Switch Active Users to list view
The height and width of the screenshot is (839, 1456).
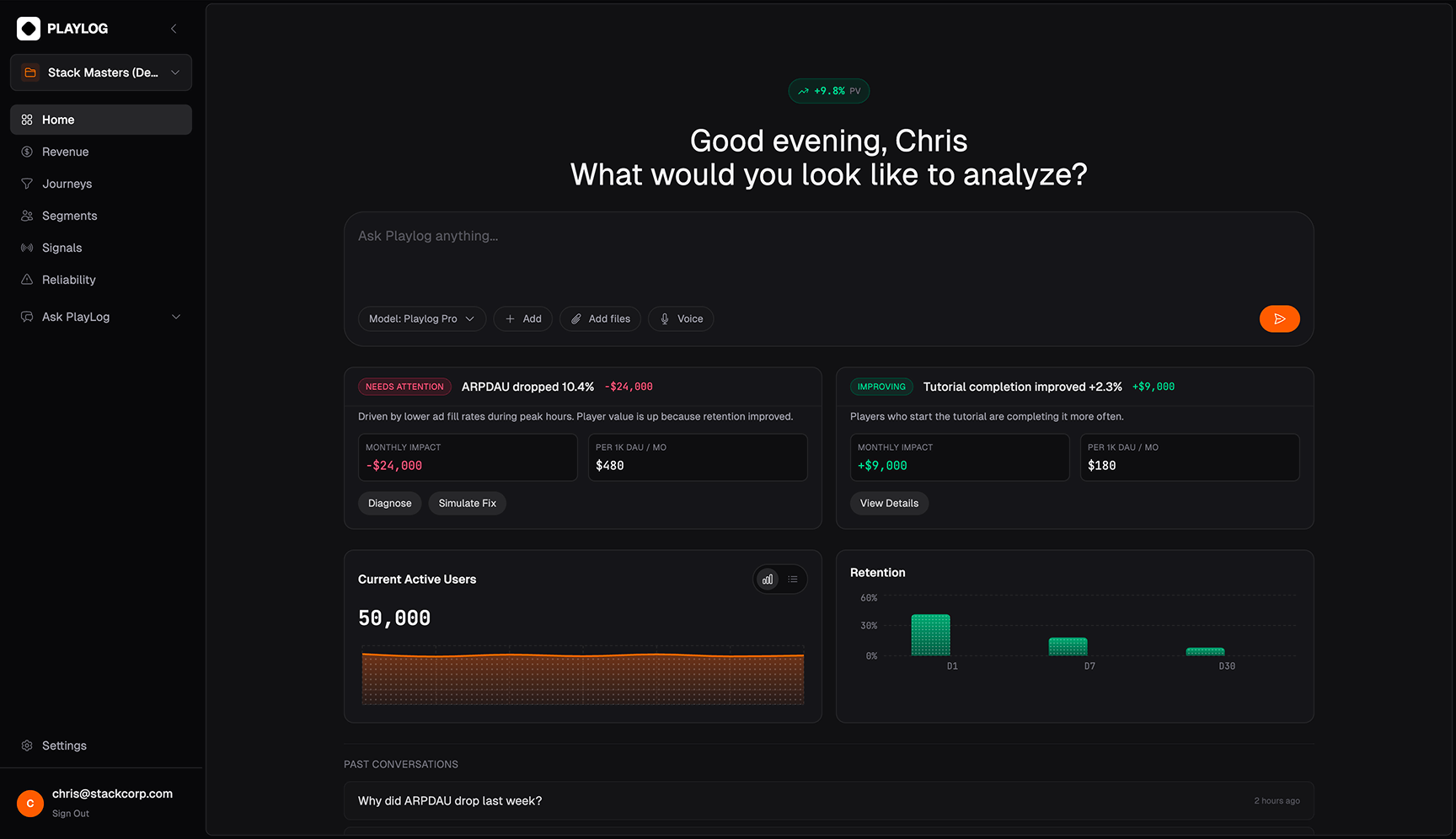793,580
